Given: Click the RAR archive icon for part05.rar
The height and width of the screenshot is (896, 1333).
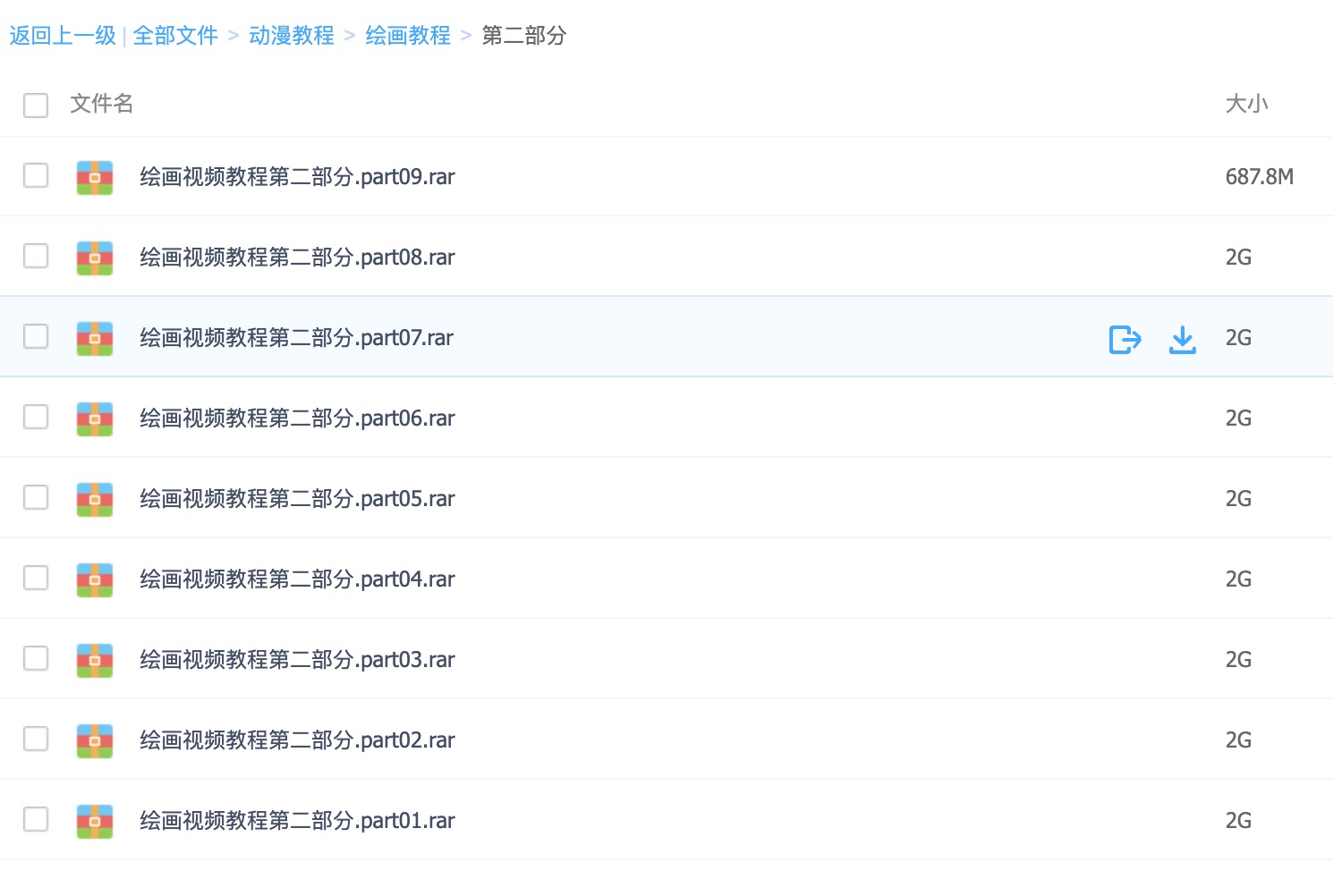Looking at the screenshot, I should pos(95,499).
